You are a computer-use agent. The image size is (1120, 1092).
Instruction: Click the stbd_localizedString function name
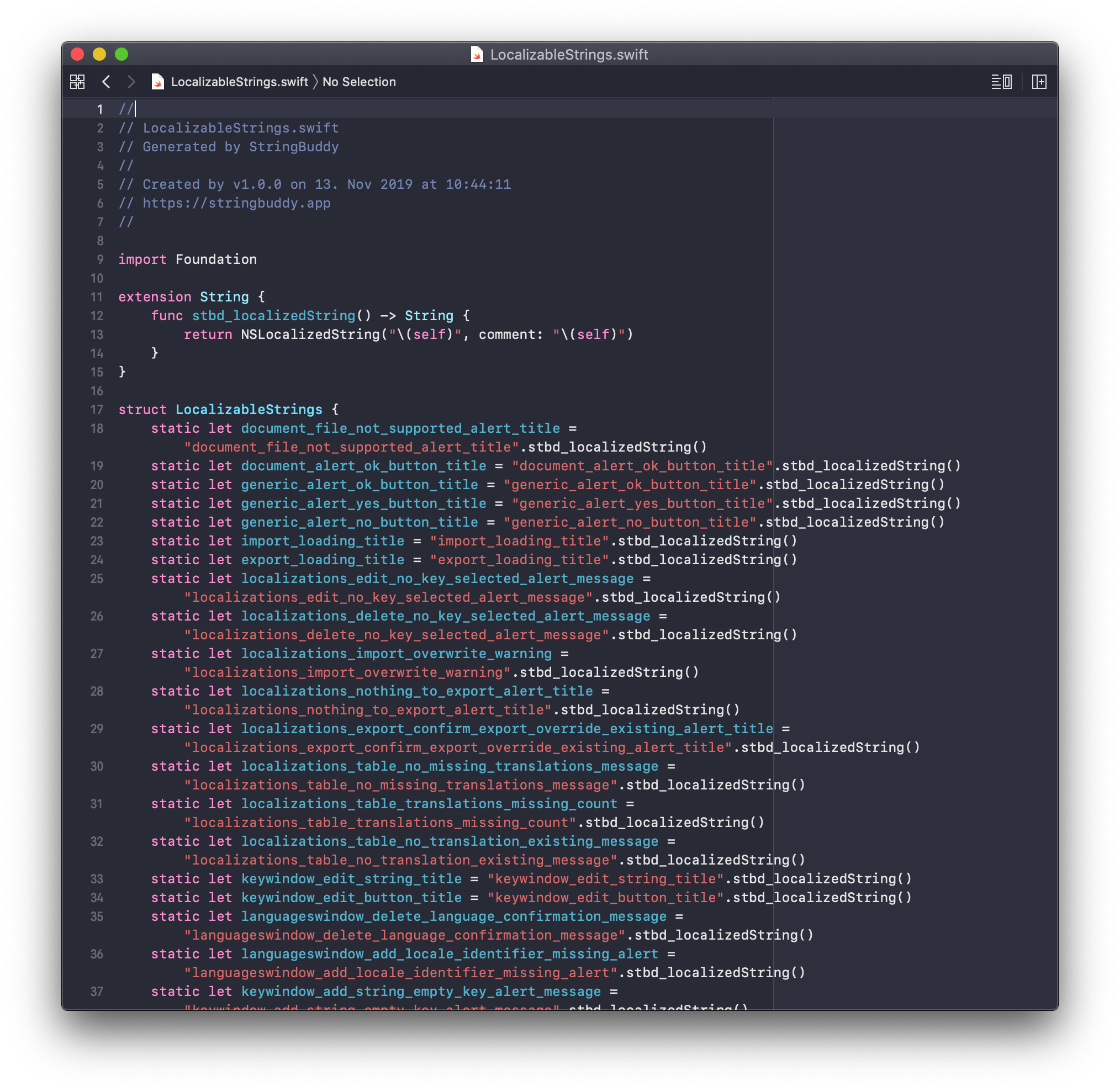click(274, 315)
